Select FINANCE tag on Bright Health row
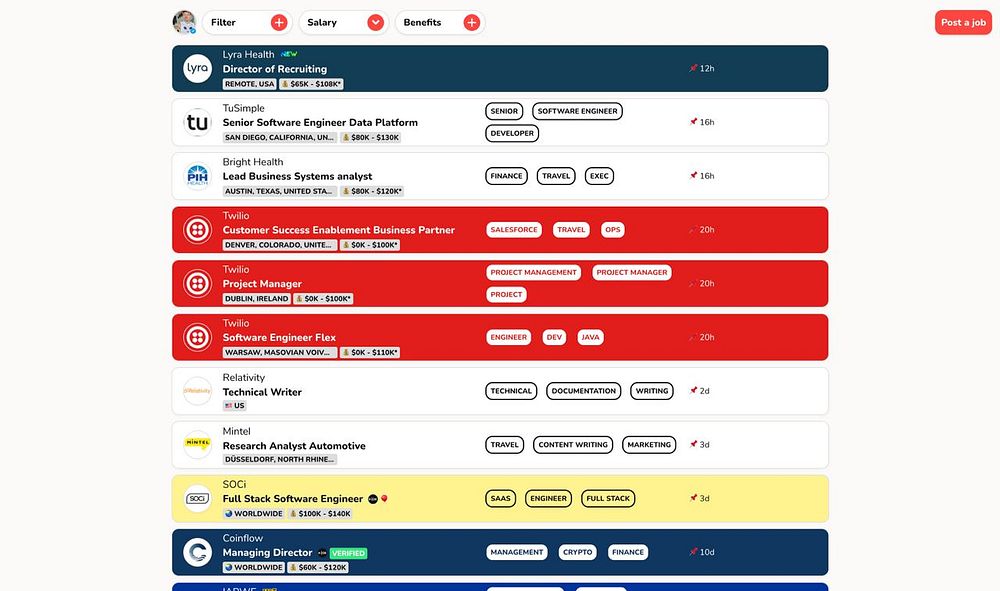The image size is (1000, 591). point(506,176)
